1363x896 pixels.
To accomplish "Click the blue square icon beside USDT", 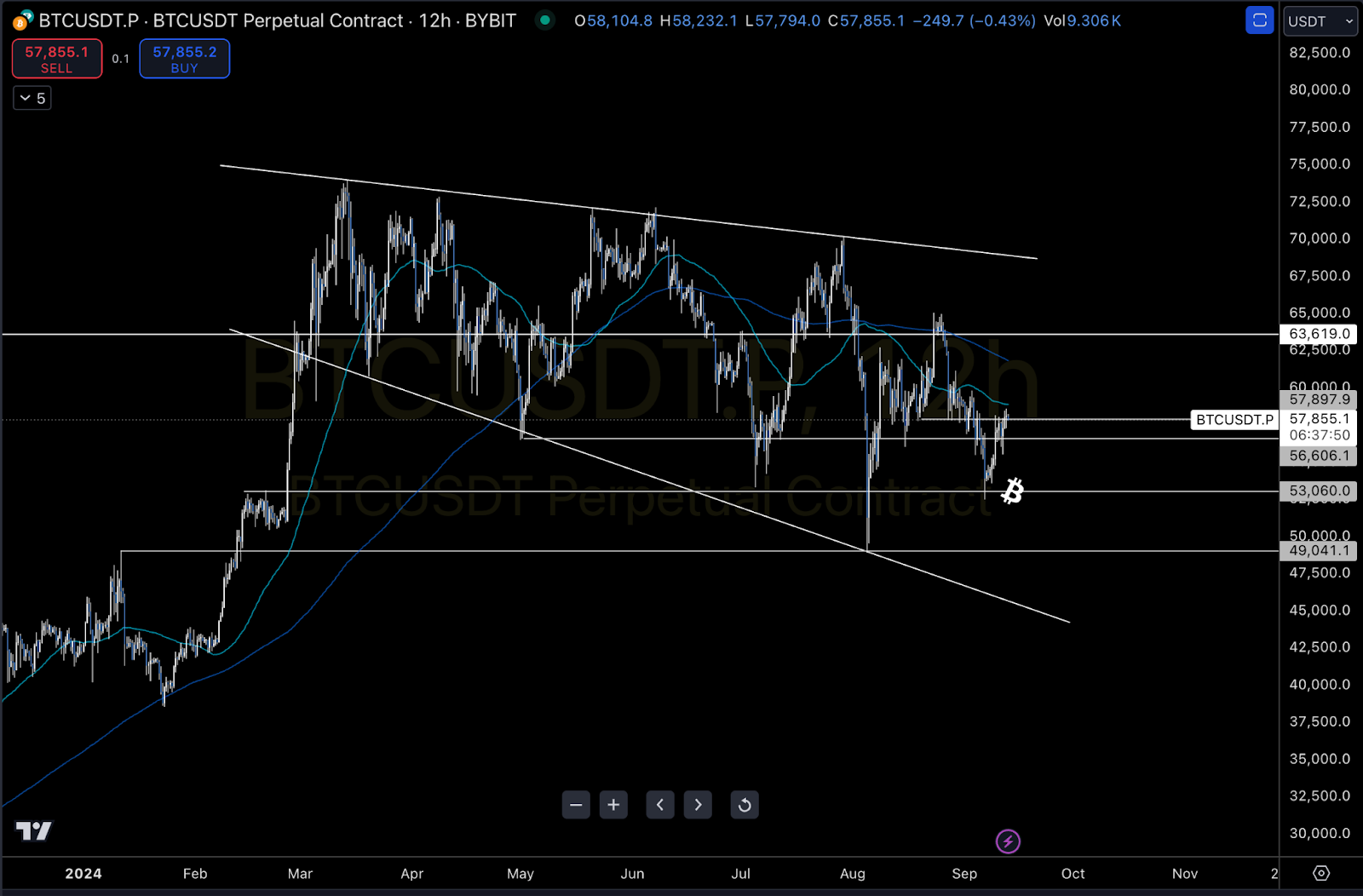I will 1259,20.
